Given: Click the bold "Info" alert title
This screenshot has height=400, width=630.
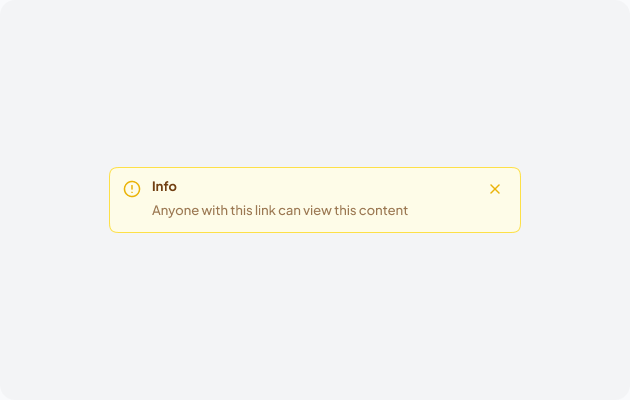Looking at the screenshot, I should coord(164,187).
